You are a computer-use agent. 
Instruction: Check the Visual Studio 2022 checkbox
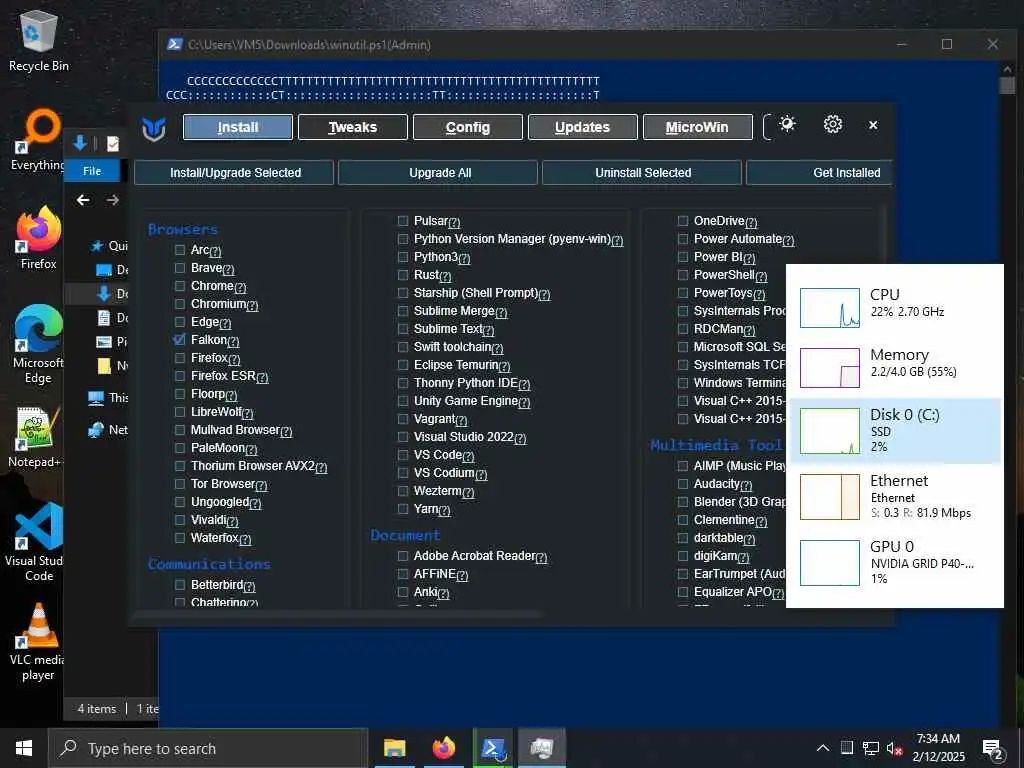[403, 437]
